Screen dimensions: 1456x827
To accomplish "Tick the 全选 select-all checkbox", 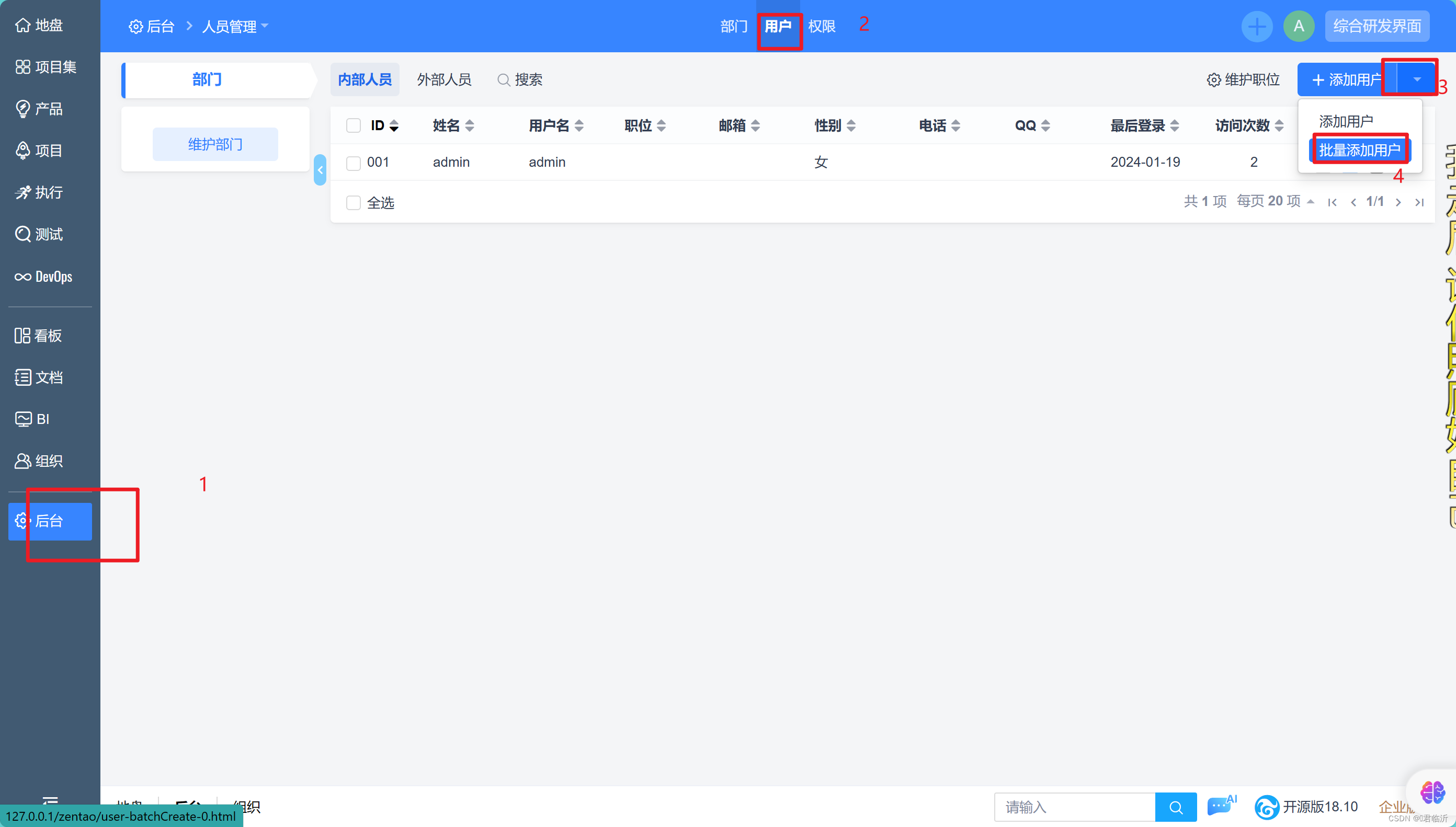I will [354, 203].
